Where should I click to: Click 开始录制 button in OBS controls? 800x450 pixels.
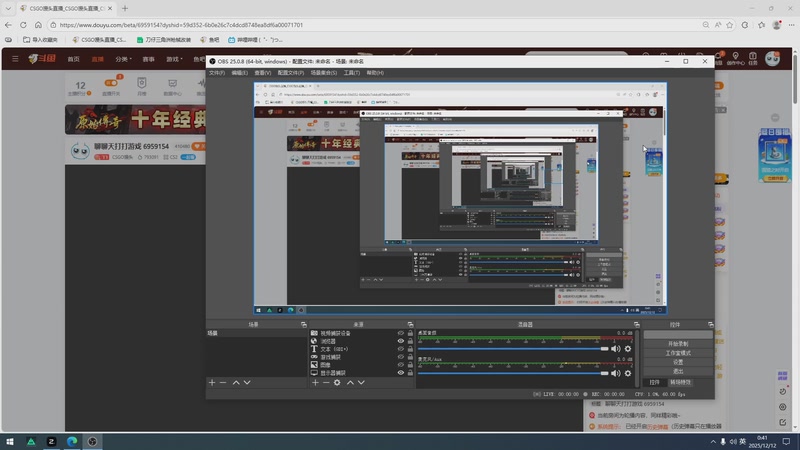(678, 344)
